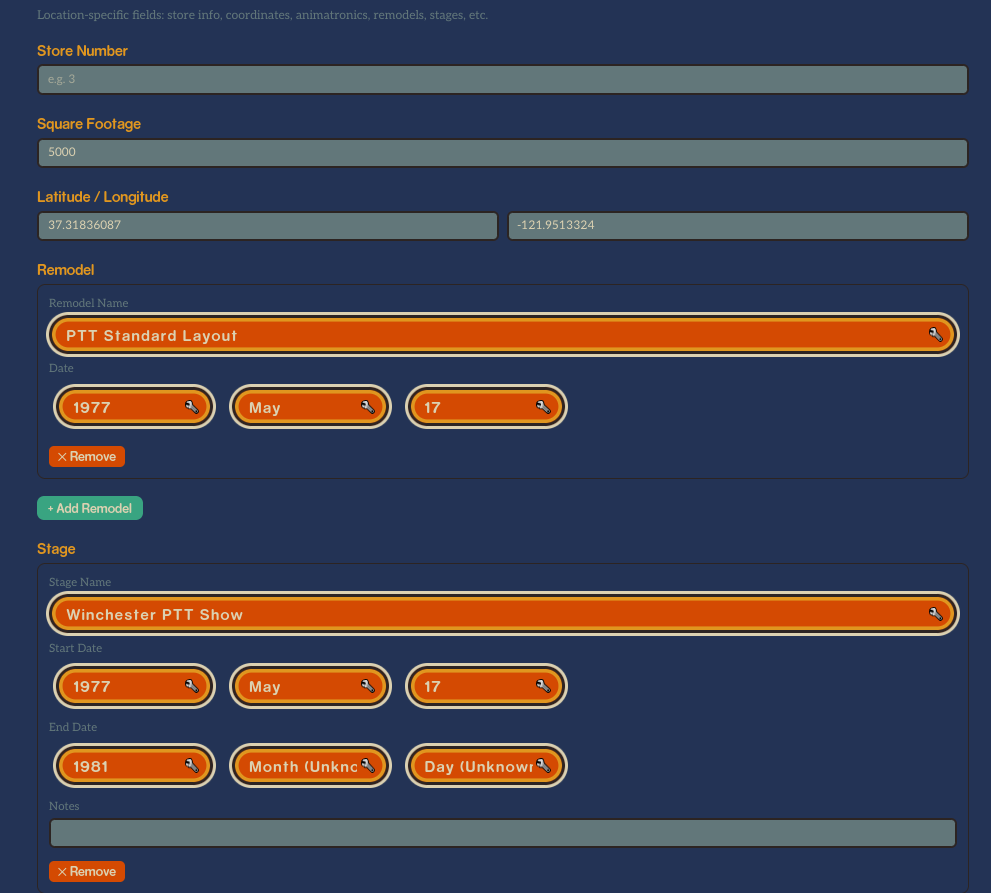The height and width of the screenshot is (893, 991).
Task: Click wrench icon in Remodel Name field
Action: [935, 335]
